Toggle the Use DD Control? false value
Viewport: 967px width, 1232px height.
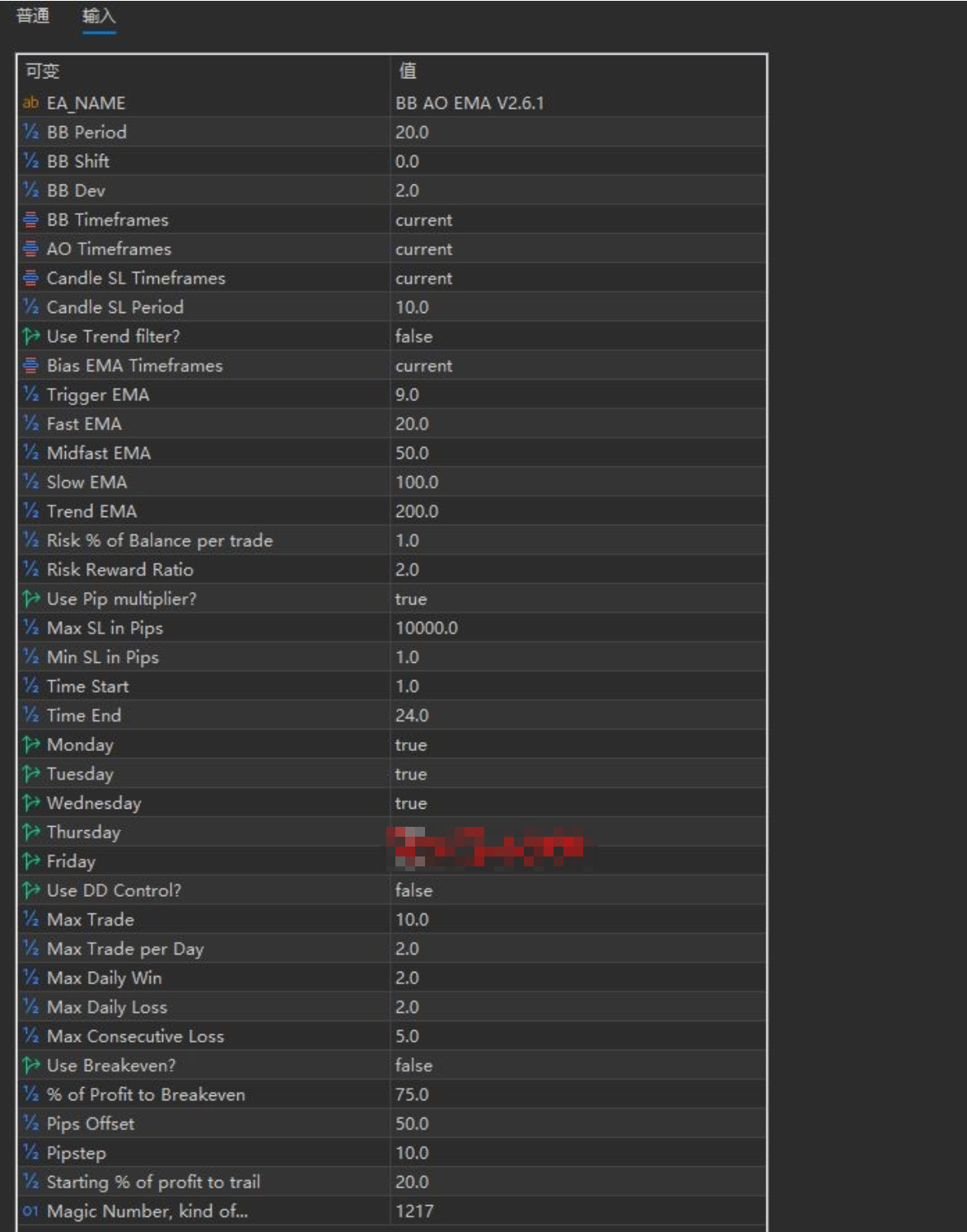[x=413, y=890]
